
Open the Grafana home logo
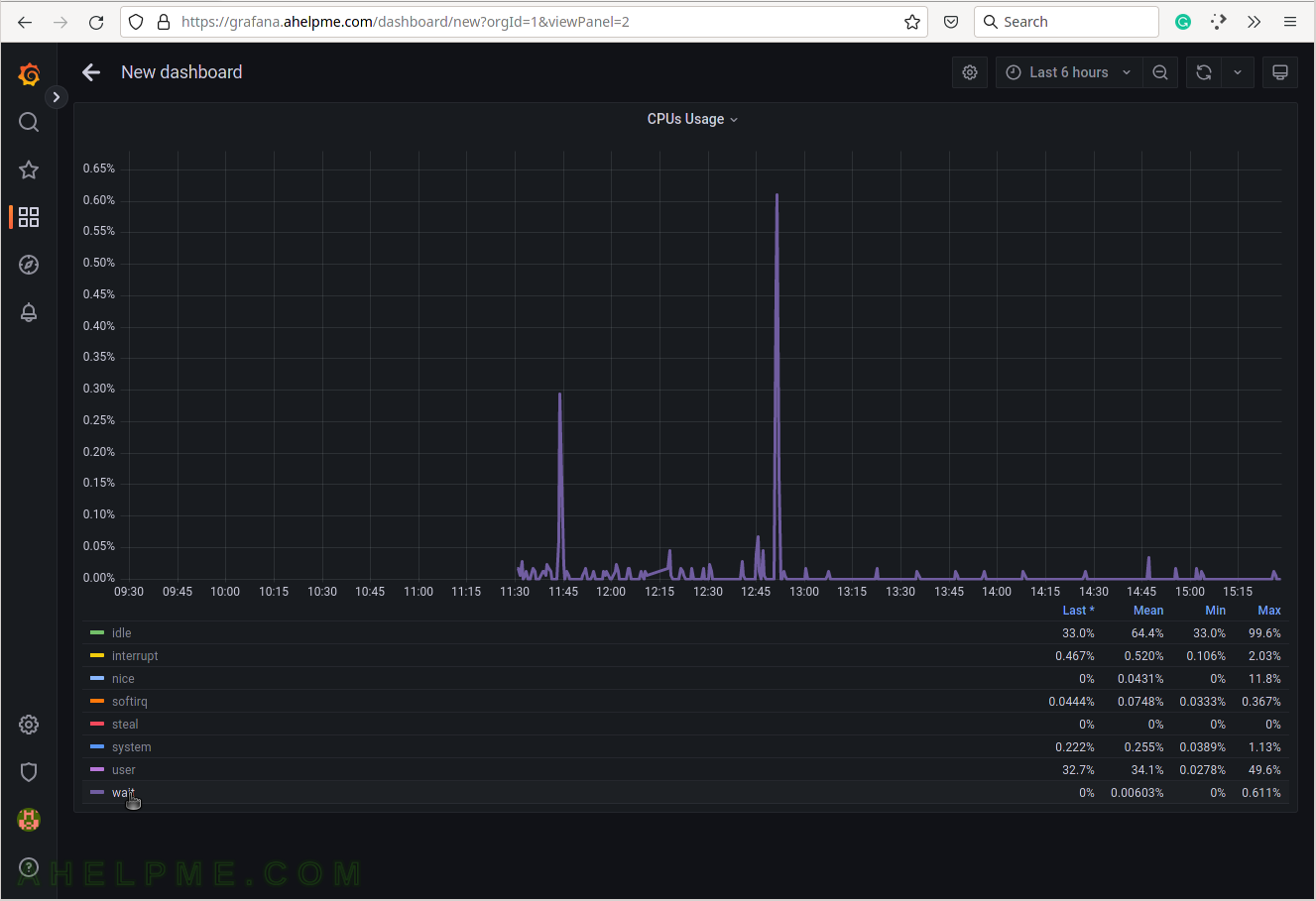(29, 74)
